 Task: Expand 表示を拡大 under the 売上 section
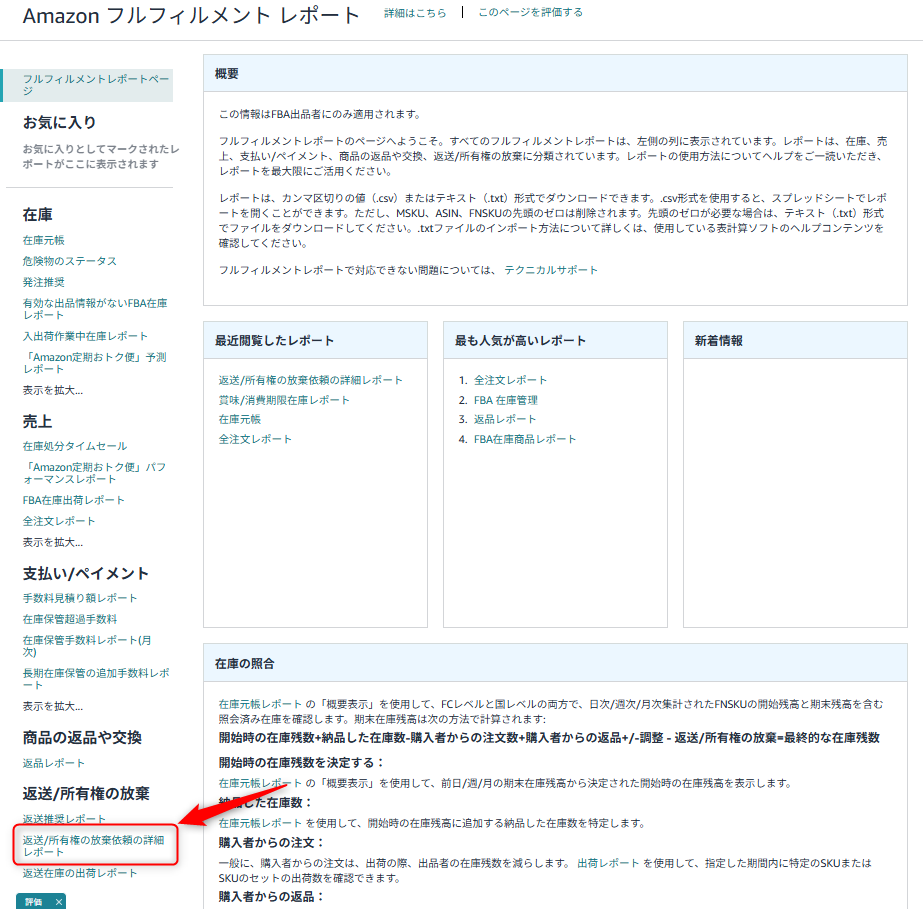pyautogui.click(x=53, y=542)
